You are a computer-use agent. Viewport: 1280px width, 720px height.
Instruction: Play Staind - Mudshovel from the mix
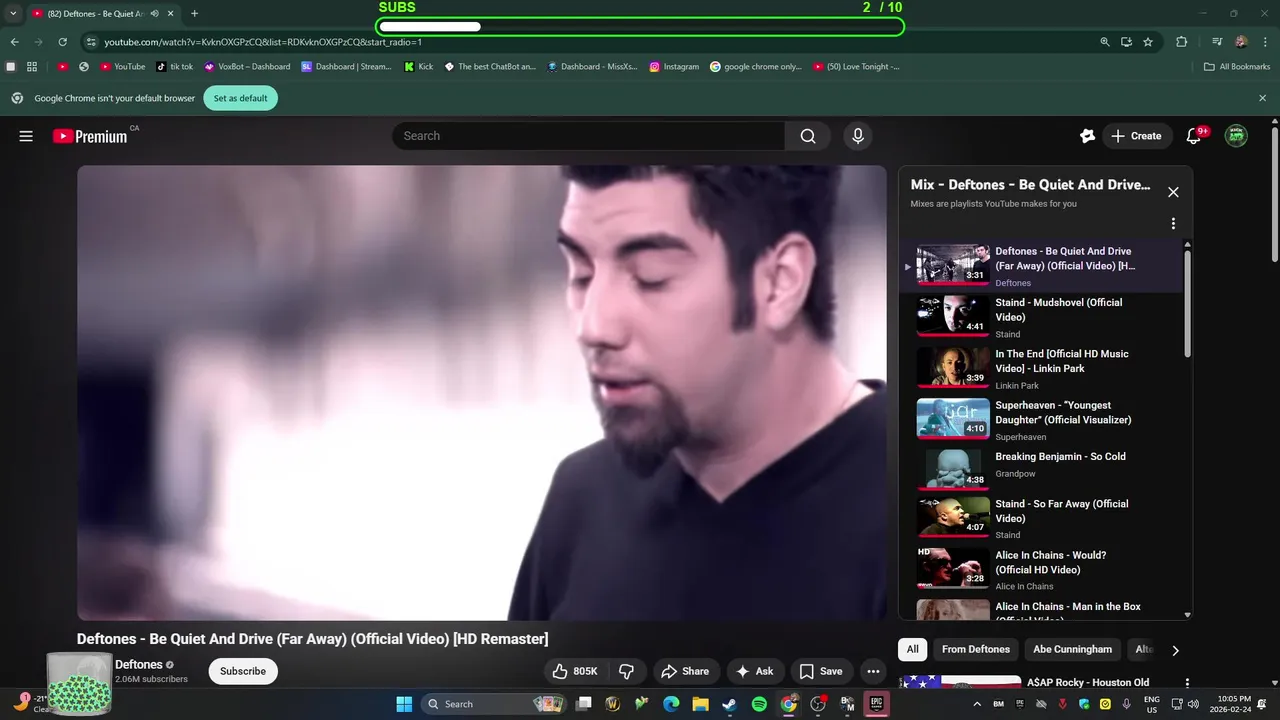(1040, 317)
